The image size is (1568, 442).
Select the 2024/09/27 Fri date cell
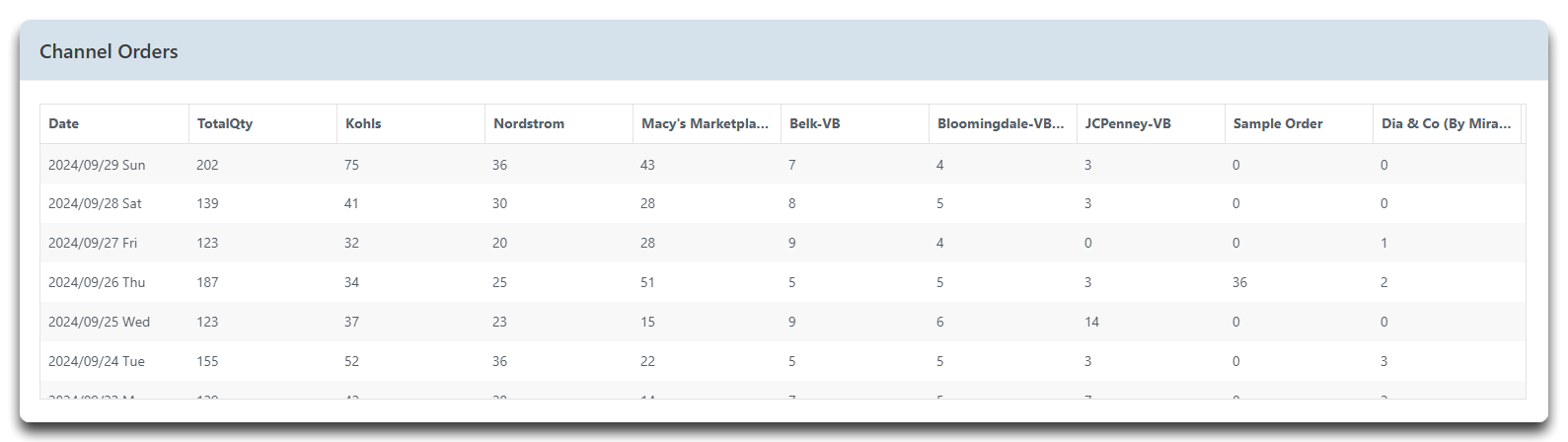[93, 243]
